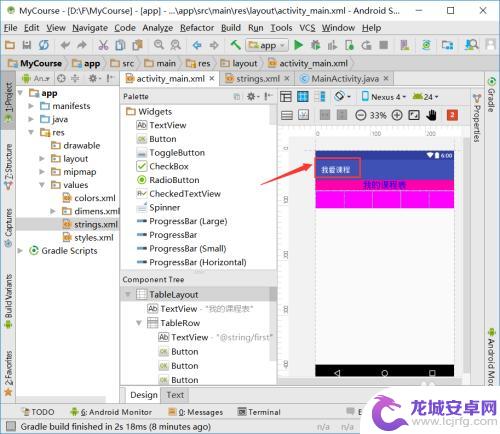Run the app with green play

298,45
